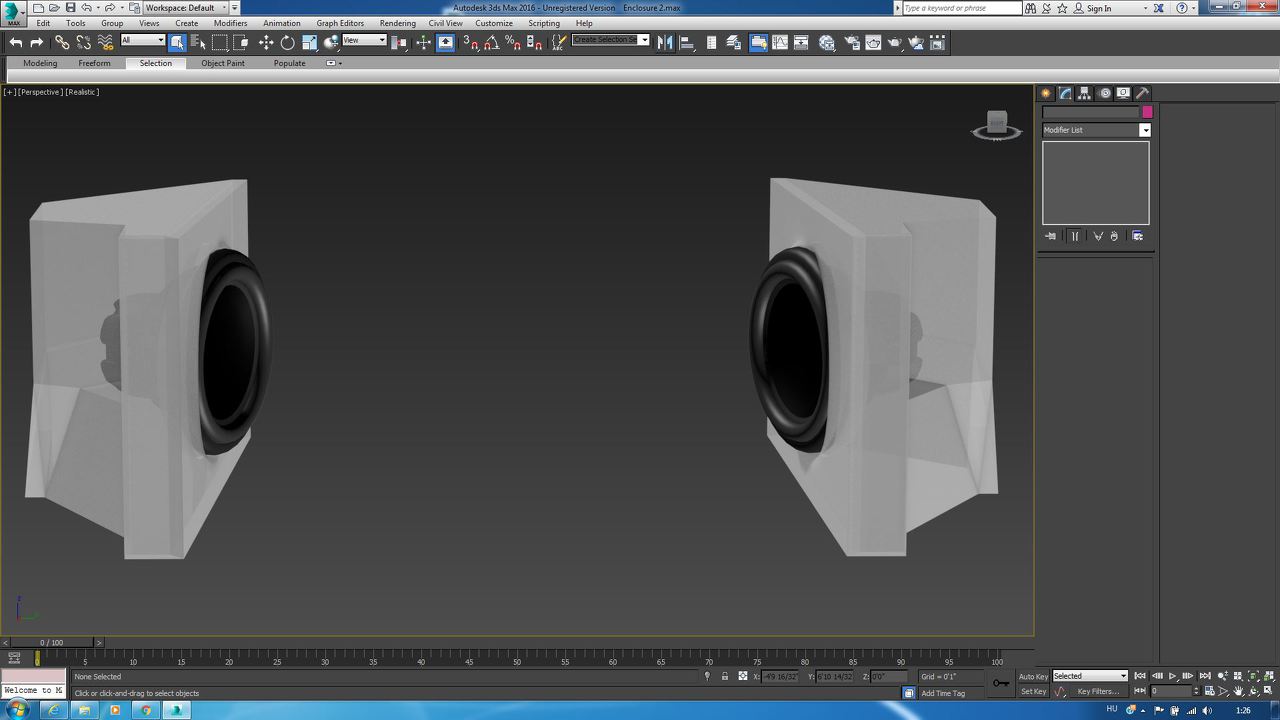
Task: Switch to the Object Paint tab
Action: pyautogui.click(x=222, y=63)
